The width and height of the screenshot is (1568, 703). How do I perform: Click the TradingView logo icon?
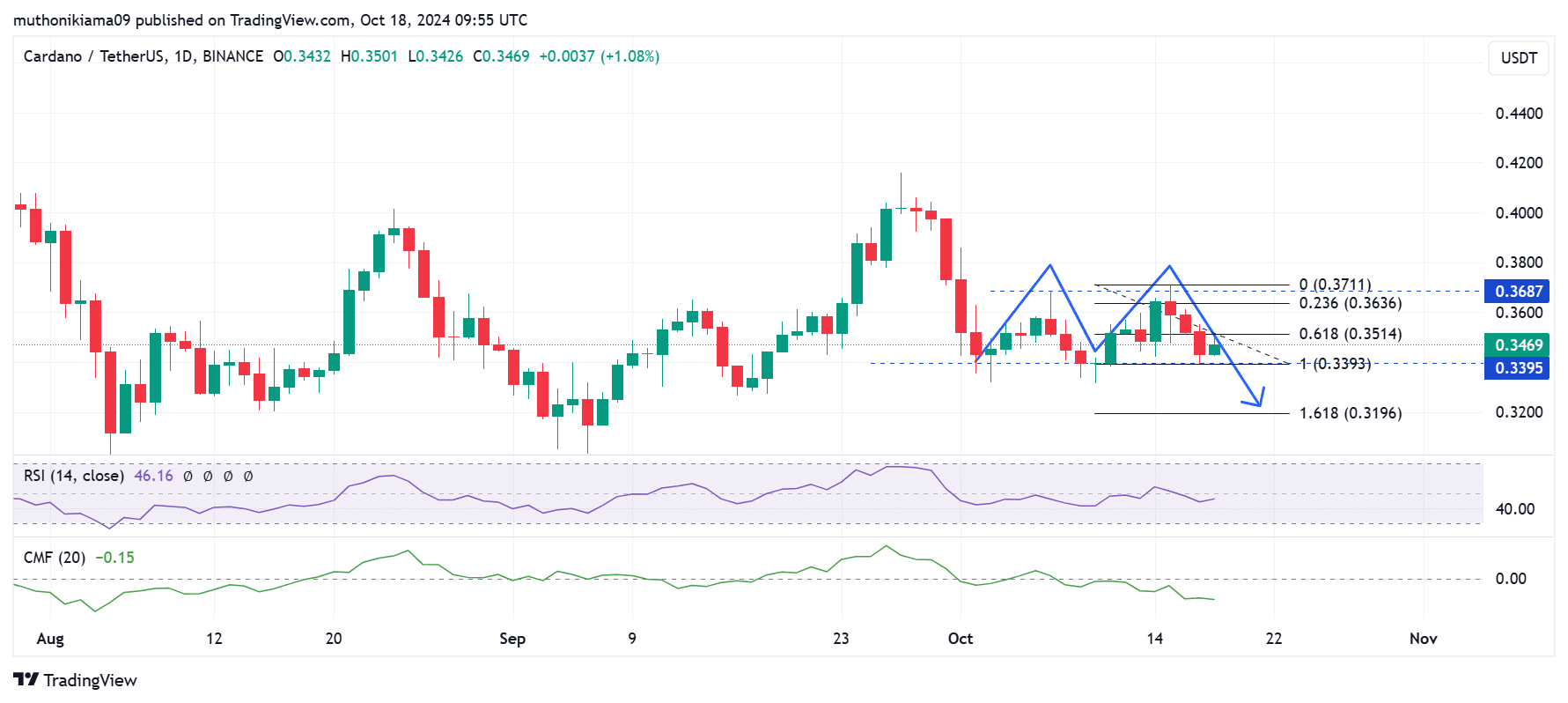(x=26, y=679)
